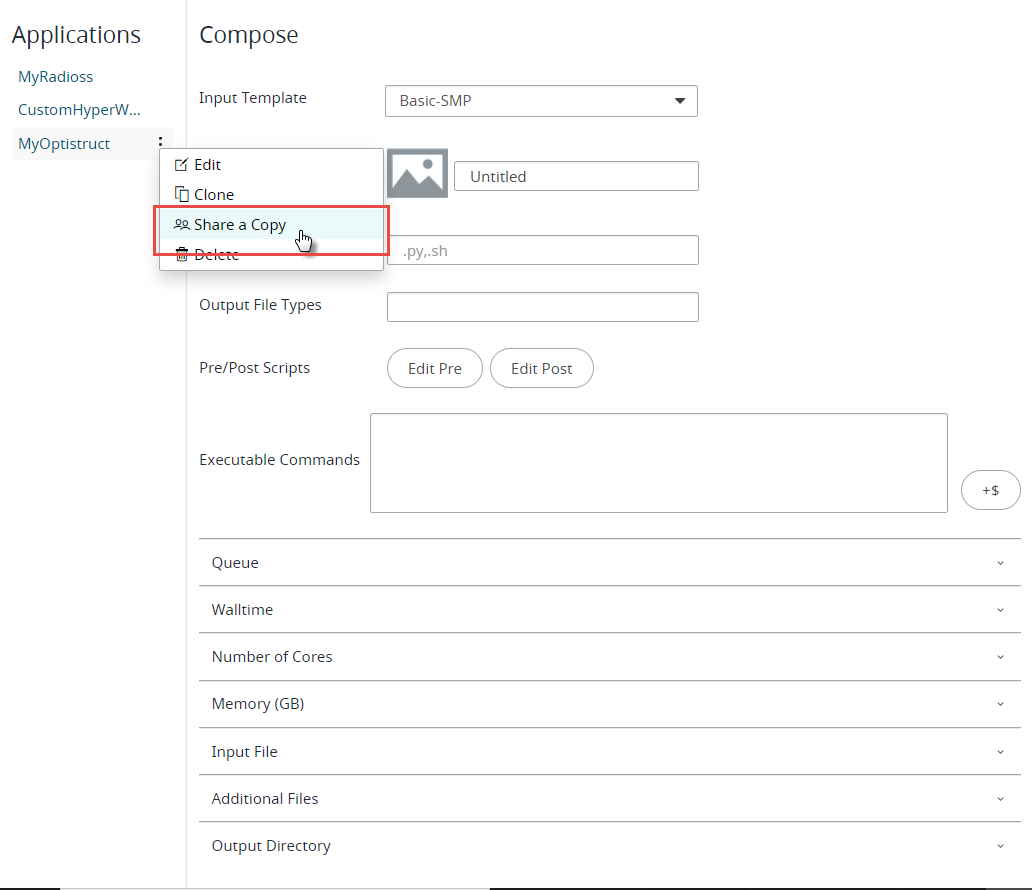Click the .py,.sh file types field
This screenshot has height=890, width=1032.
click(x=543, y=250)
